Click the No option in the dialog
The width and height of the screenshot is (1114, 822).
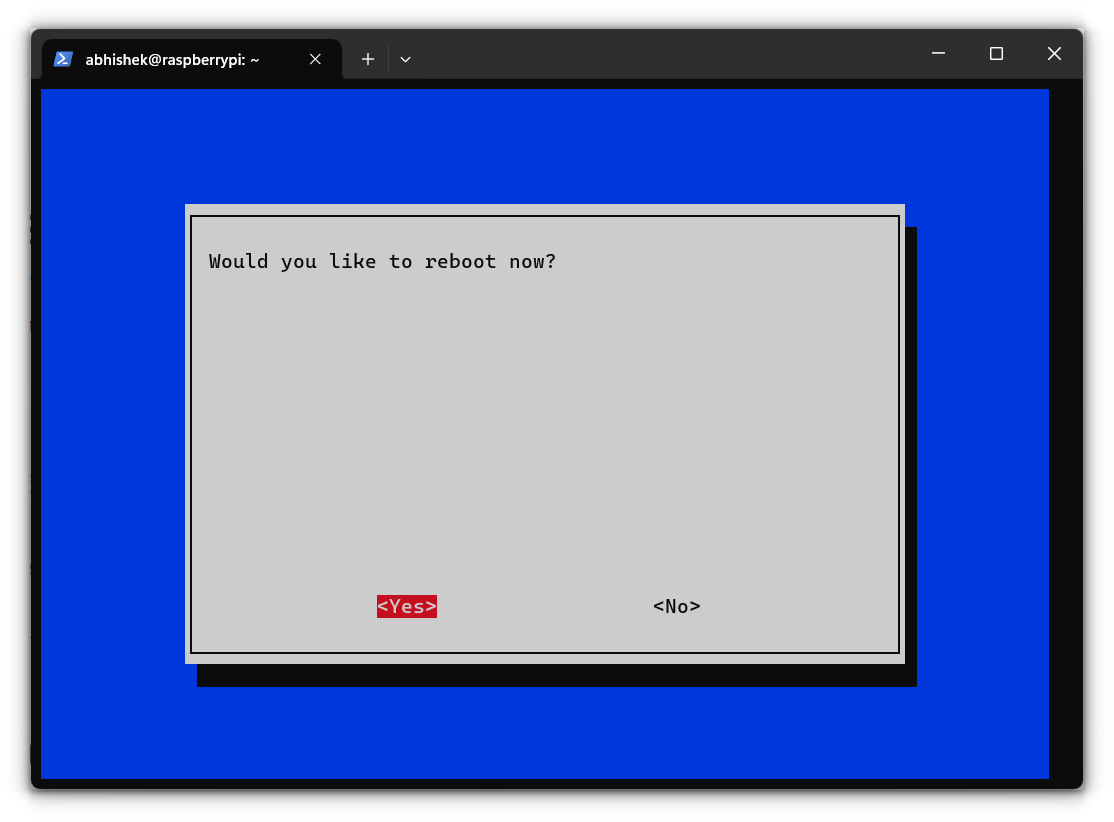click(676, 606)
